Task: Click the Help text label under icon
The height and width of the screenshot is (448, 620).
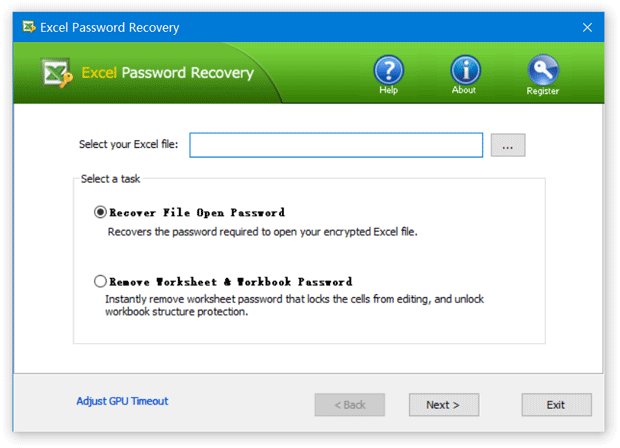Action: (388, 91)
